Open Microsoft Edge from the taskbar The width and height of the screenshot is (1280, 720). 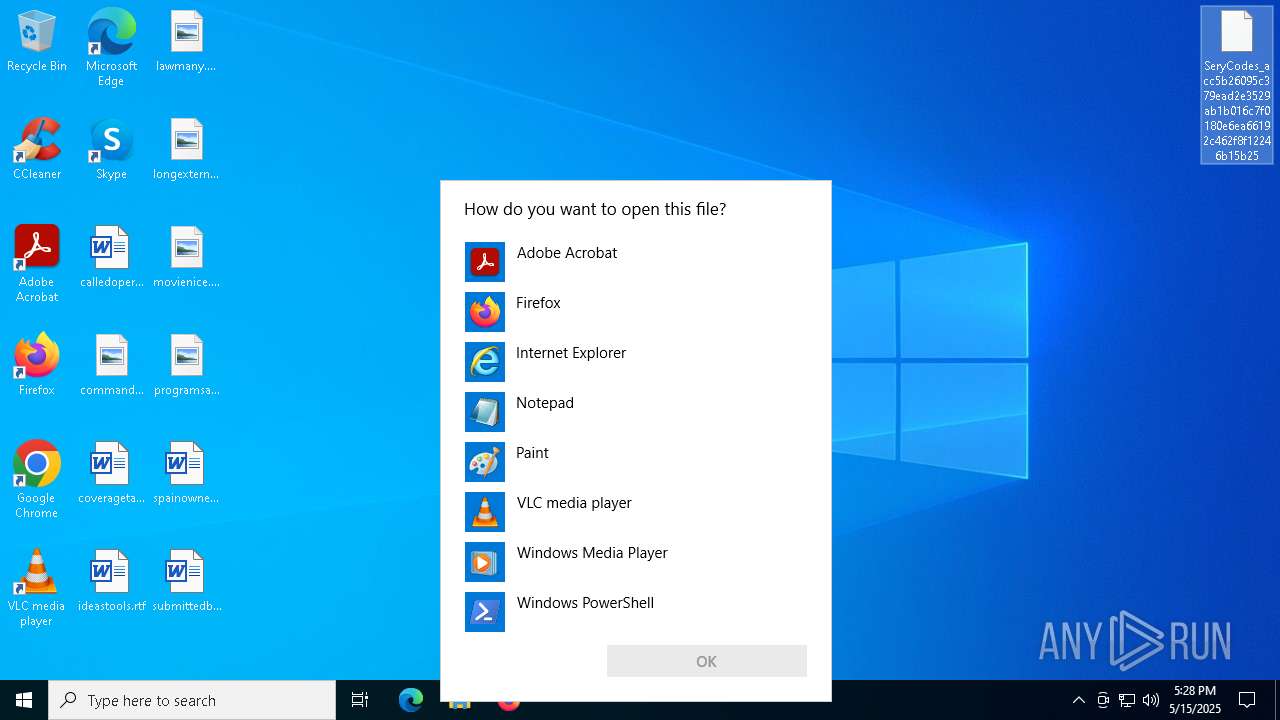click(x=411, y=700)
